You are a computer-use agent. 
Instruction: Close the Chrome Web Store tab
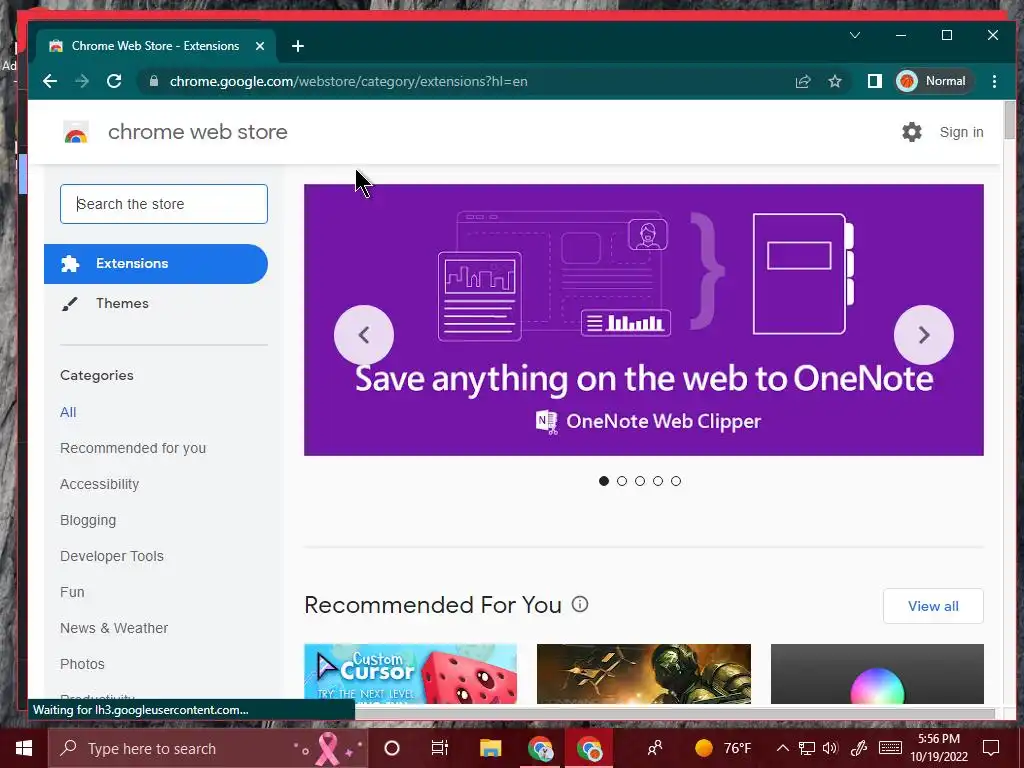pyautogui.click(x=260, y=46)
